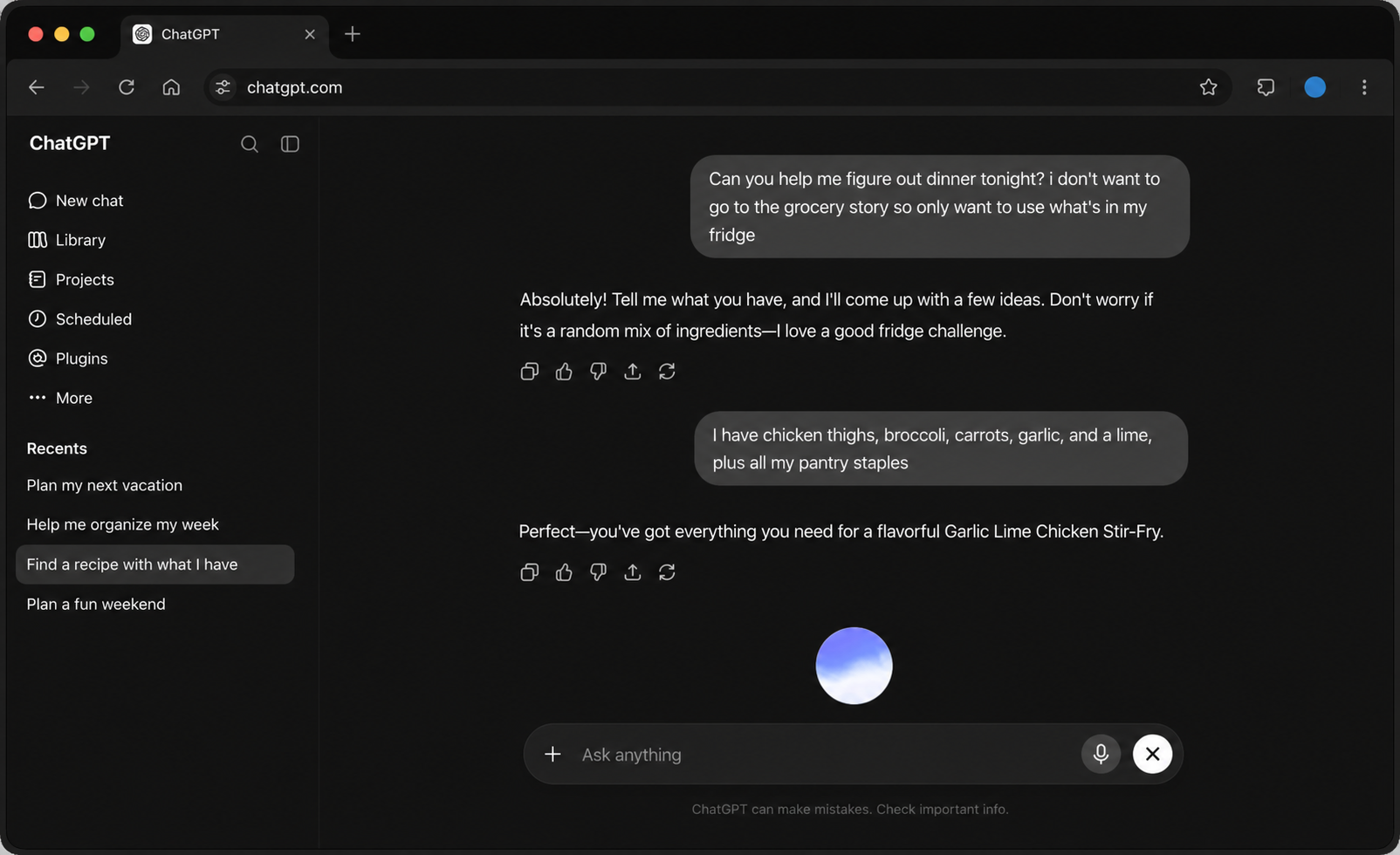This screenshot has height=855, width=1400.
Task: Copy the Garlic Lime Chicken Stir-Fry response
Action: click(x=529, y=572)
